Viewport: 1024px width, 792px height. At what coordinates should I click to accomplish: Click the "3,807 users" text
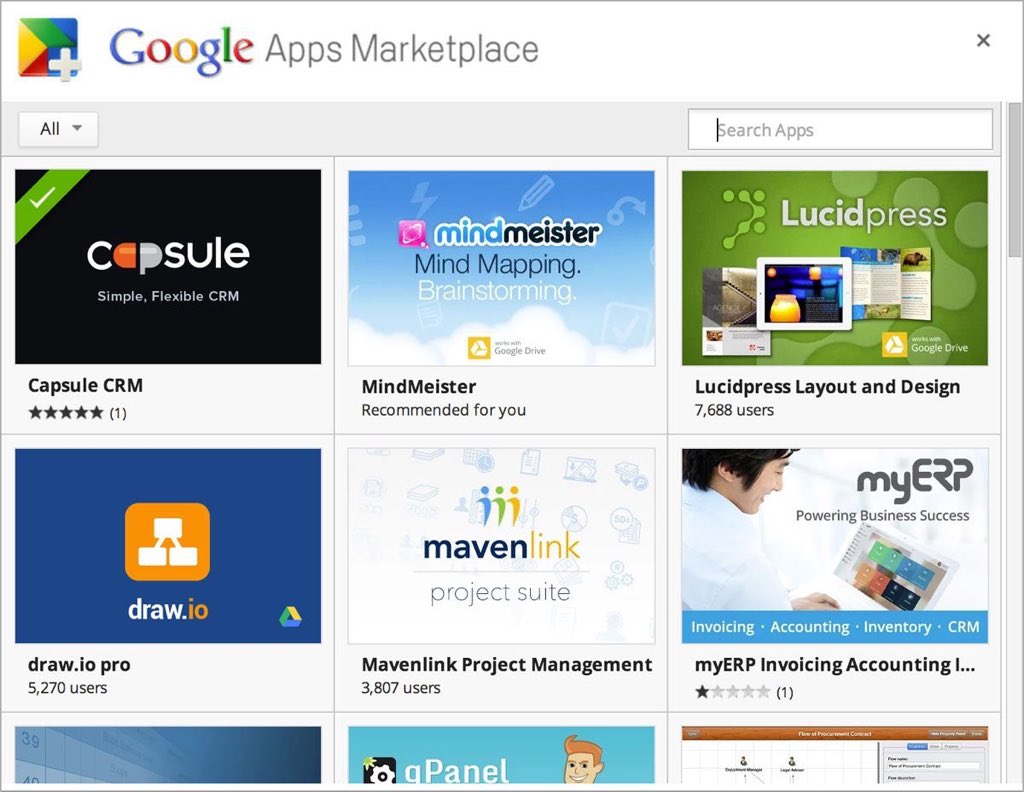(x=401, y=688)
